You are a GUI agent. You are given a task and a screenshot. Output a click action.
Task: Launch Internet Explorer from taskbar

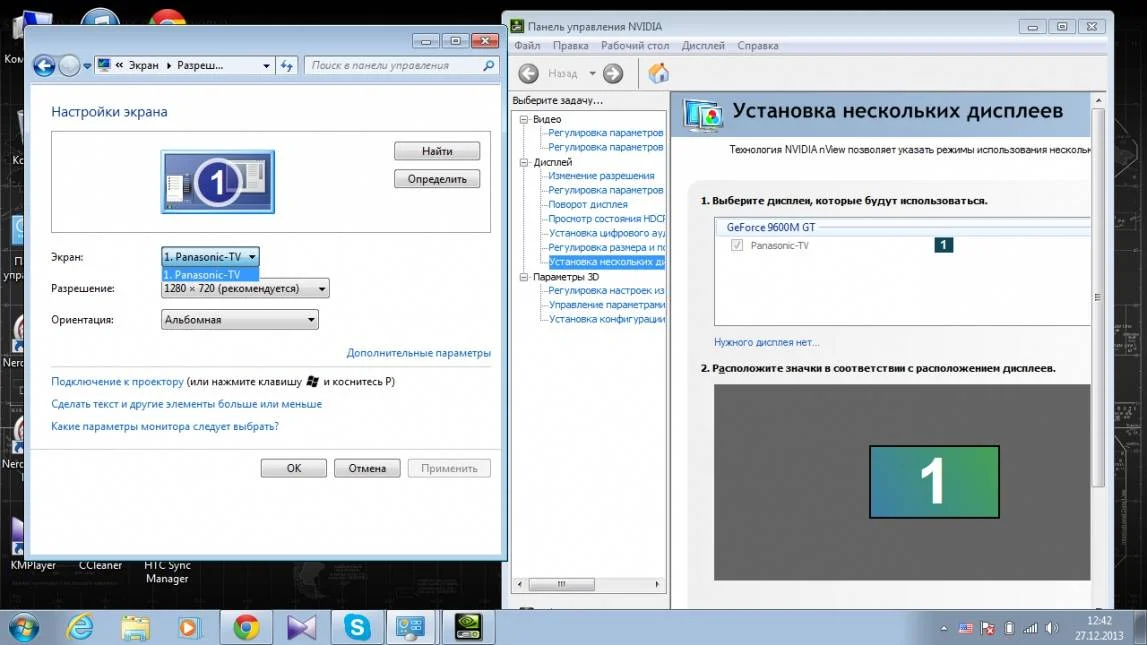coord(80,627)
